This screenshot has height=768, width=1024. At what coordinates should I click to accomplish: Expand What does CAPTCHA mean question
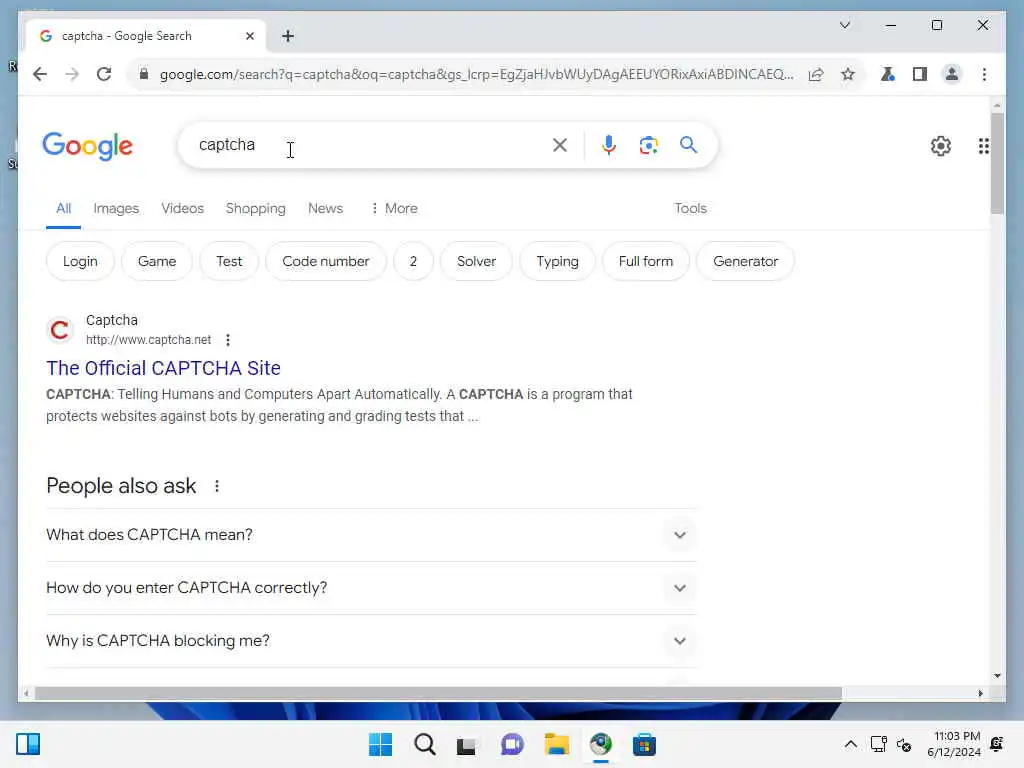(x=371, y=535)
